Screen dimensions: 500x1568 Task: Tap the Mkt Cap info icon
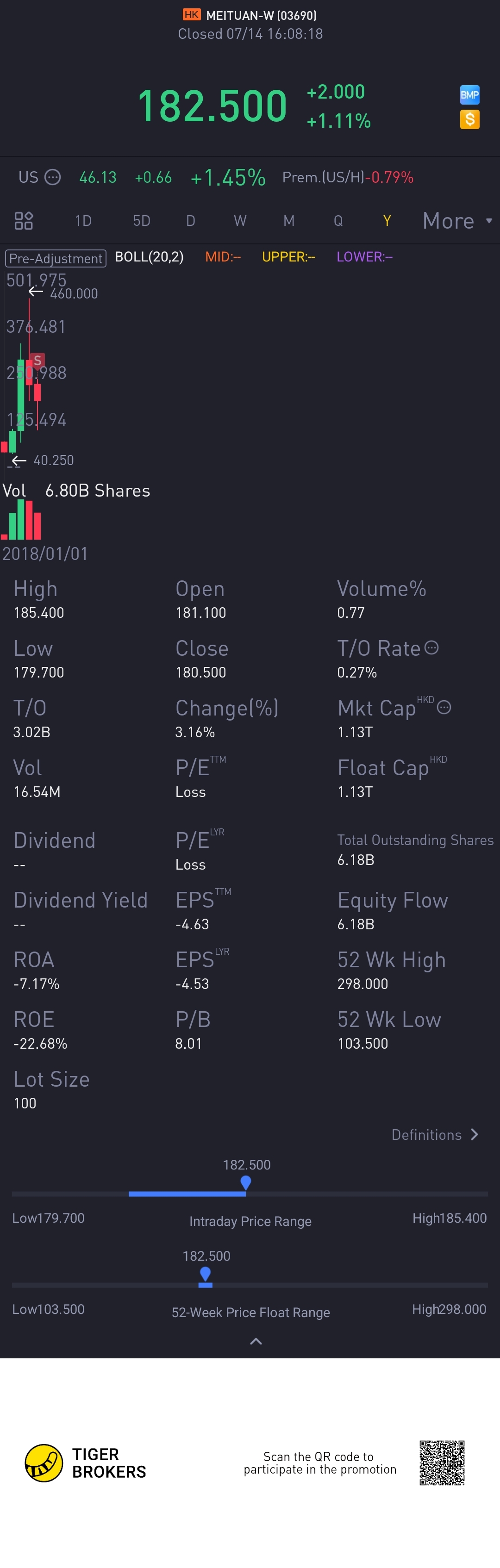pos(444,707)
